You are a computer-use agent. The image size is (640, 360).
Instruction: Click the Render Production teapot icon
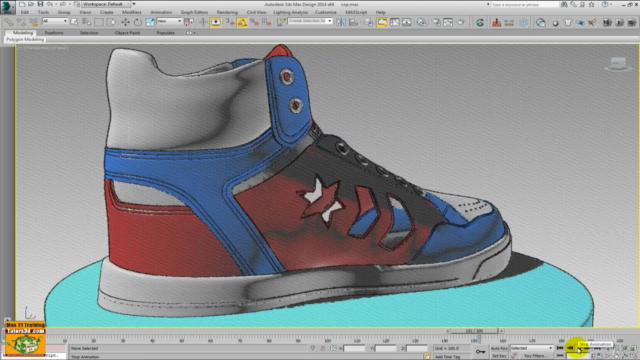pos(460,22)
